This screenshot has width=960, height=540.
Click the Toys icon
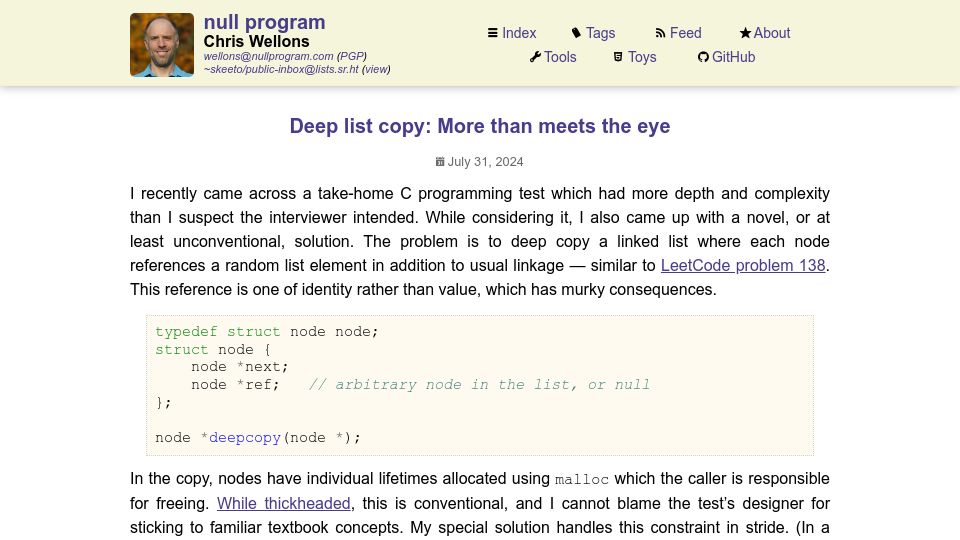tap(618, 57)
